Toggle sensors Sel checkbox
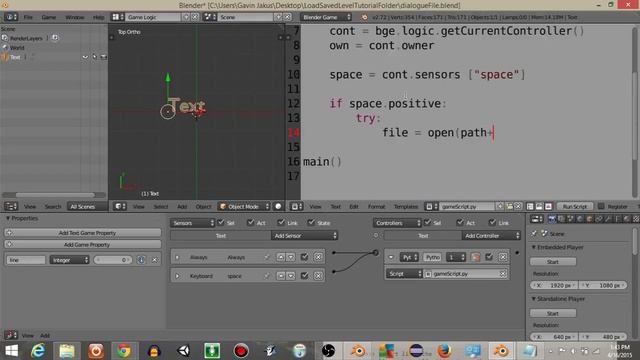 tap(221, 222)
